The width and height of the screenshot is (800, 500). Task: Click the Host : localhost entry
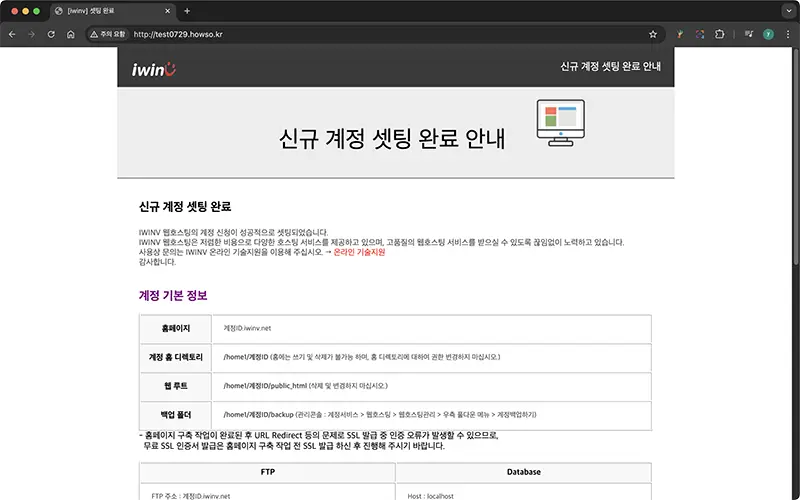[x=430, y=496]
